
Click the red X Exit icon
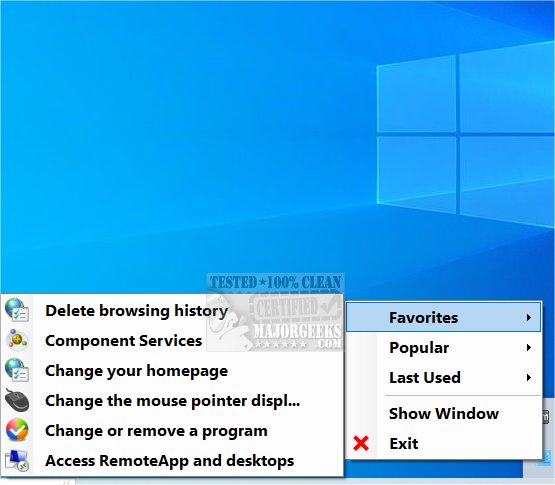click(x=361, y=443)
